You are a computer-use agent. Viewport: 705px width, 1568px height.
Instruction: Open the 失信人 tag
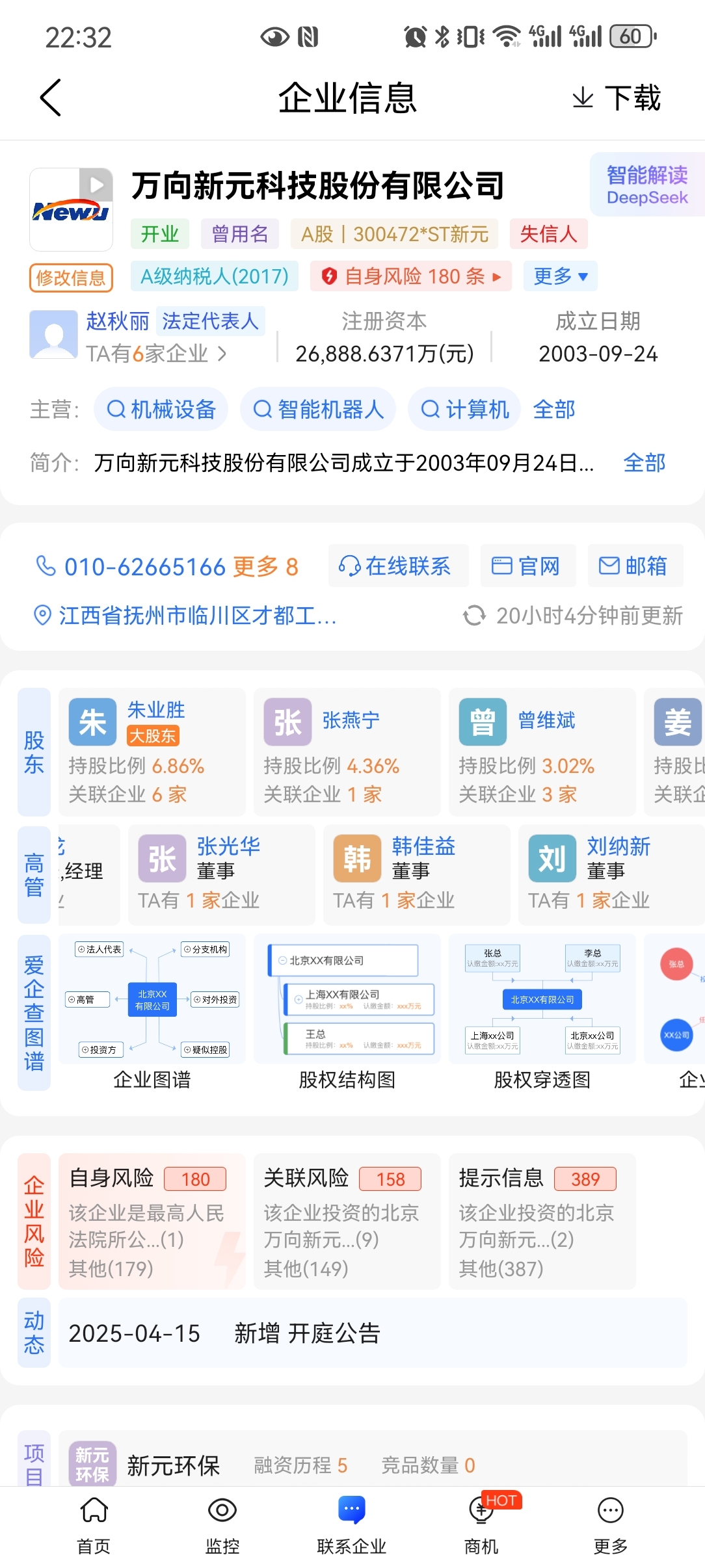click(548, 233)
